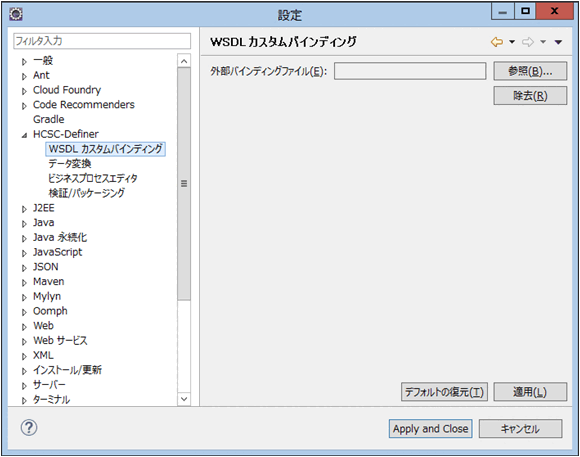Expand the JavaScript tree node

pos(24,253)
